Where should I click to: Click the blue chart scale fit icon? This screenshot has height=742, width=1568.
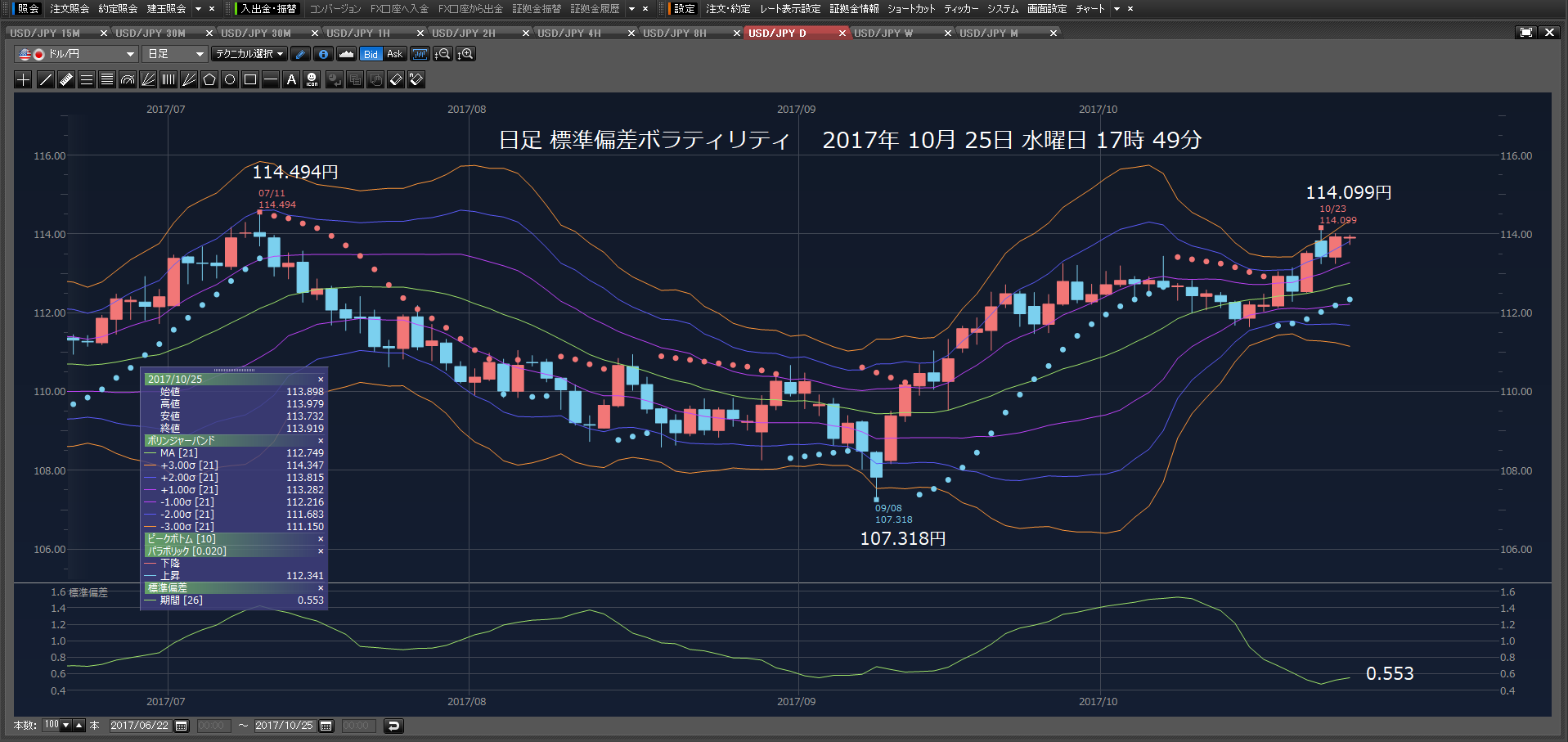click(x=420, y=54)
